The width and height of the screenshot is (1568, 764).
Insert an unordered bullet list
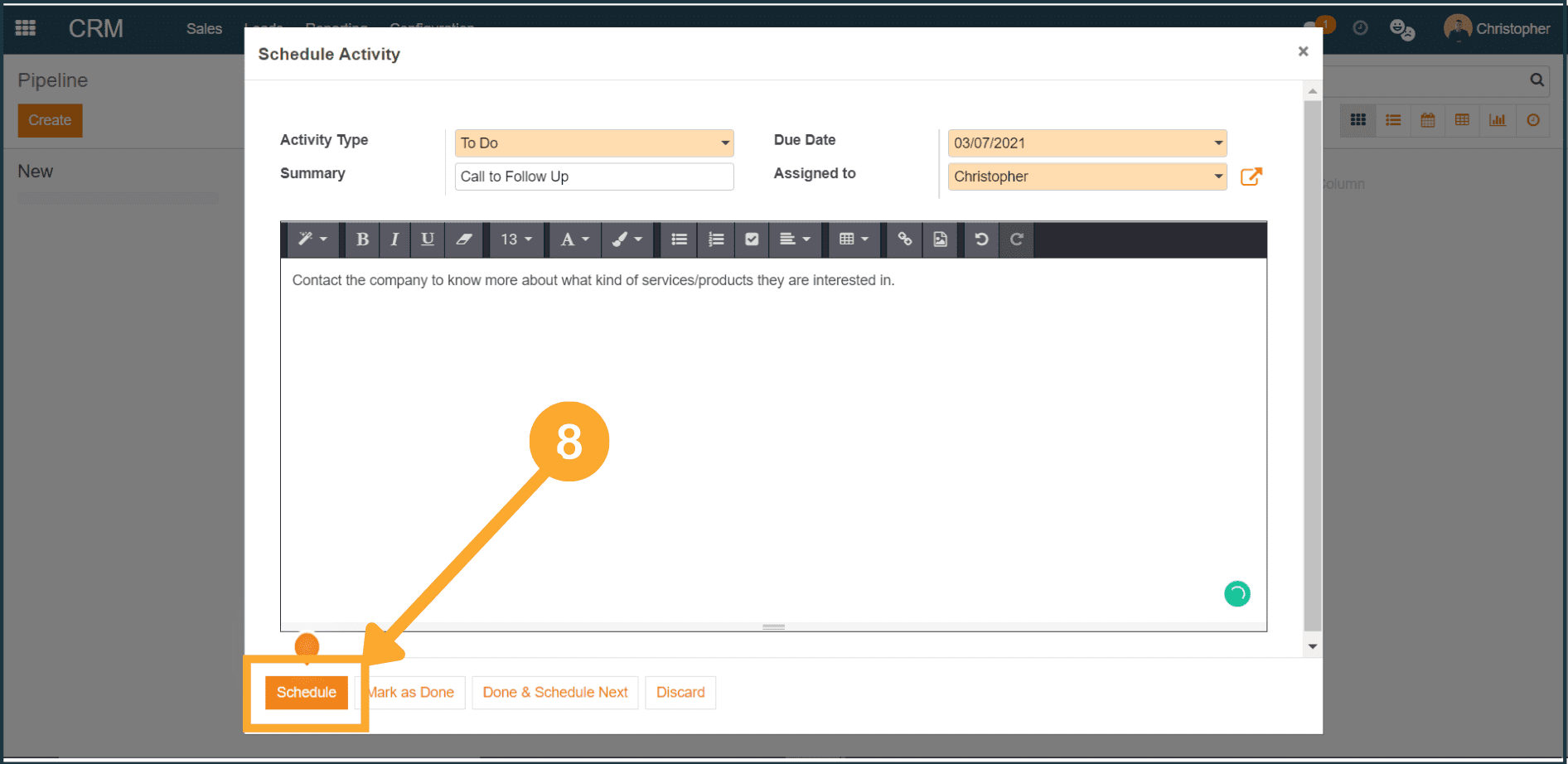679,239
